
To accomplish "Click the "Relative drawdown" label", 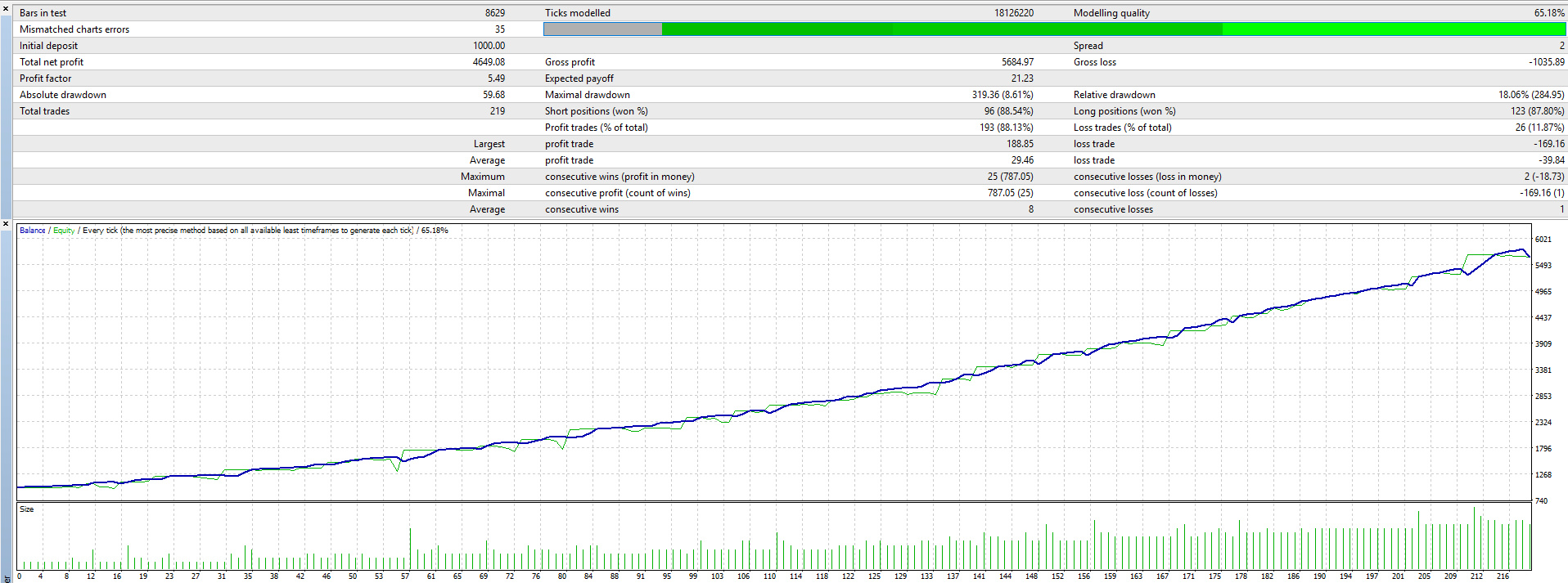I will [x=1115, y=95].
